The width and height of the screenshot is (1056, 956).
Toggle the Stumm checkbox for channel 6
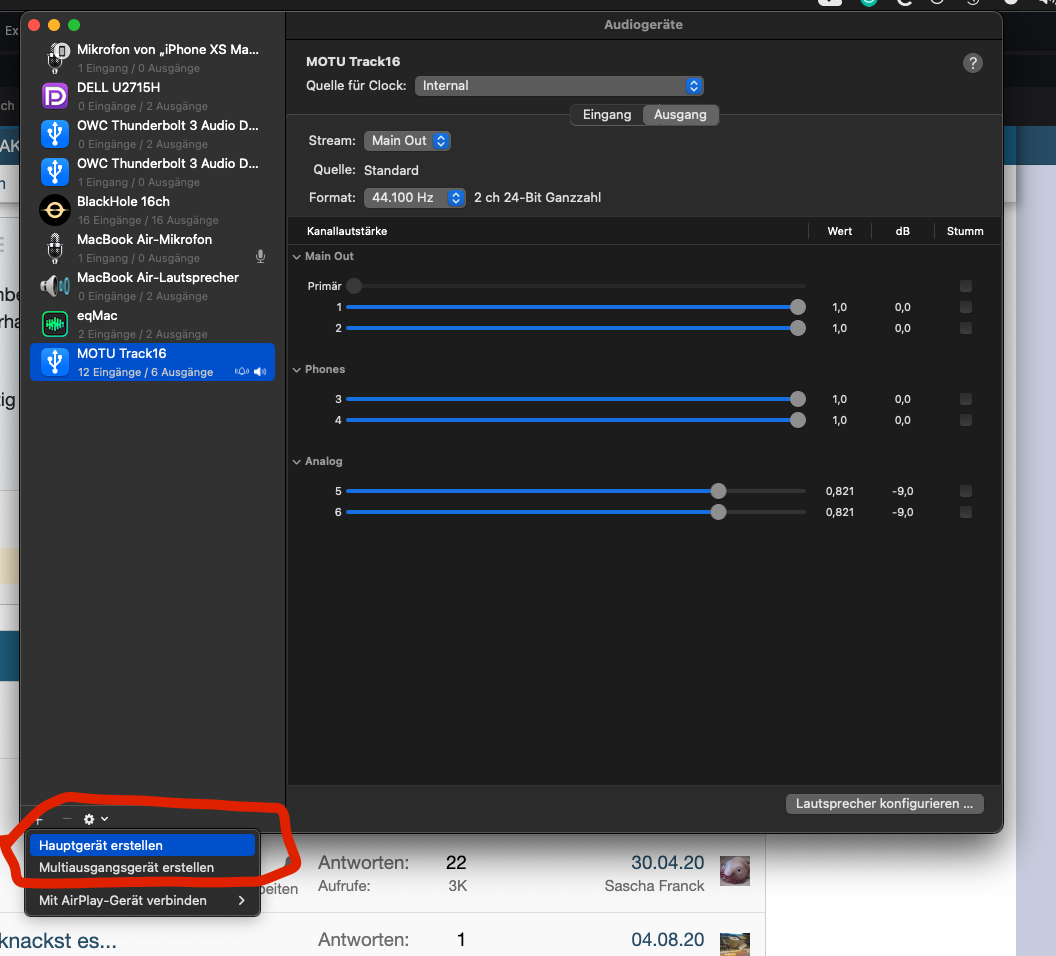pos(965,512)
